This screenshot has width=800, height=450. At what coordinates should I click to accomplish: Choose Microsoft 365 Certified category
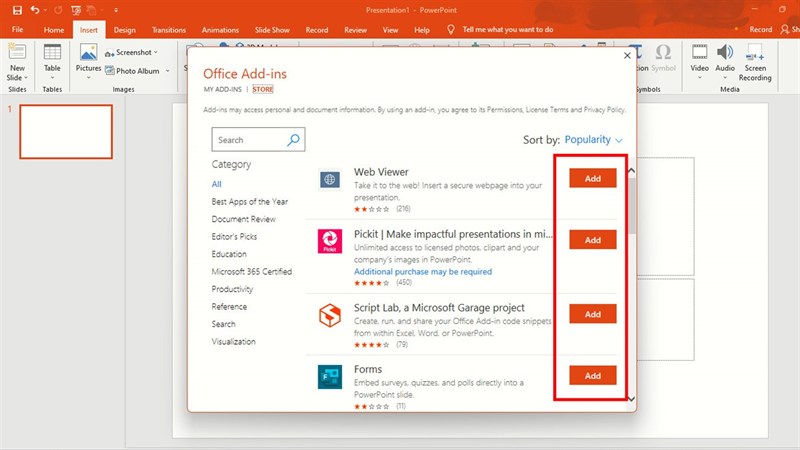(x=252, y=271)
